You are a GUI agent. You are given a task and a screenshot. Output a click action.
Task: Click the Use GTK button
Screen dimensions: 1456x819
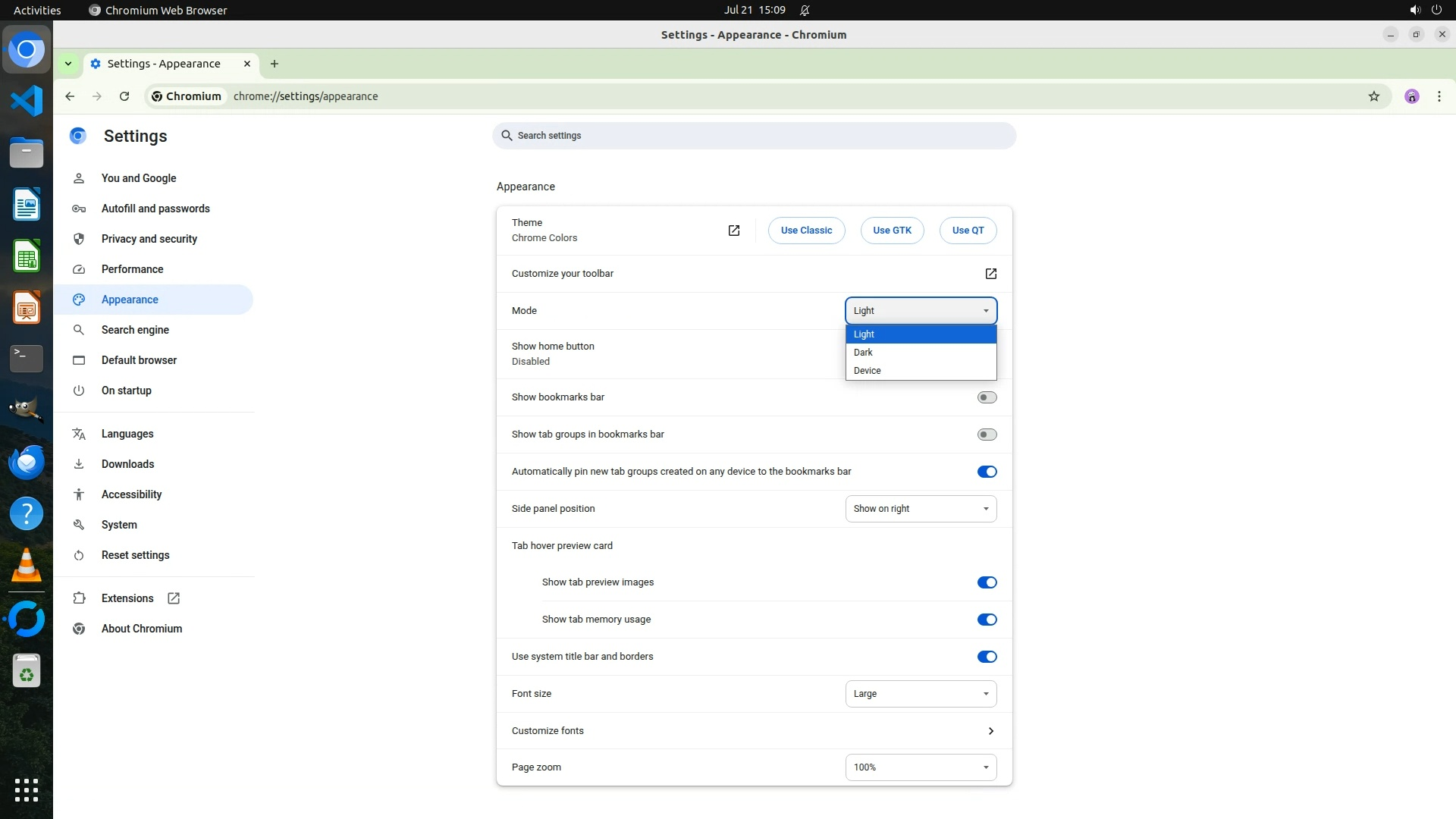tap(892, 231)
